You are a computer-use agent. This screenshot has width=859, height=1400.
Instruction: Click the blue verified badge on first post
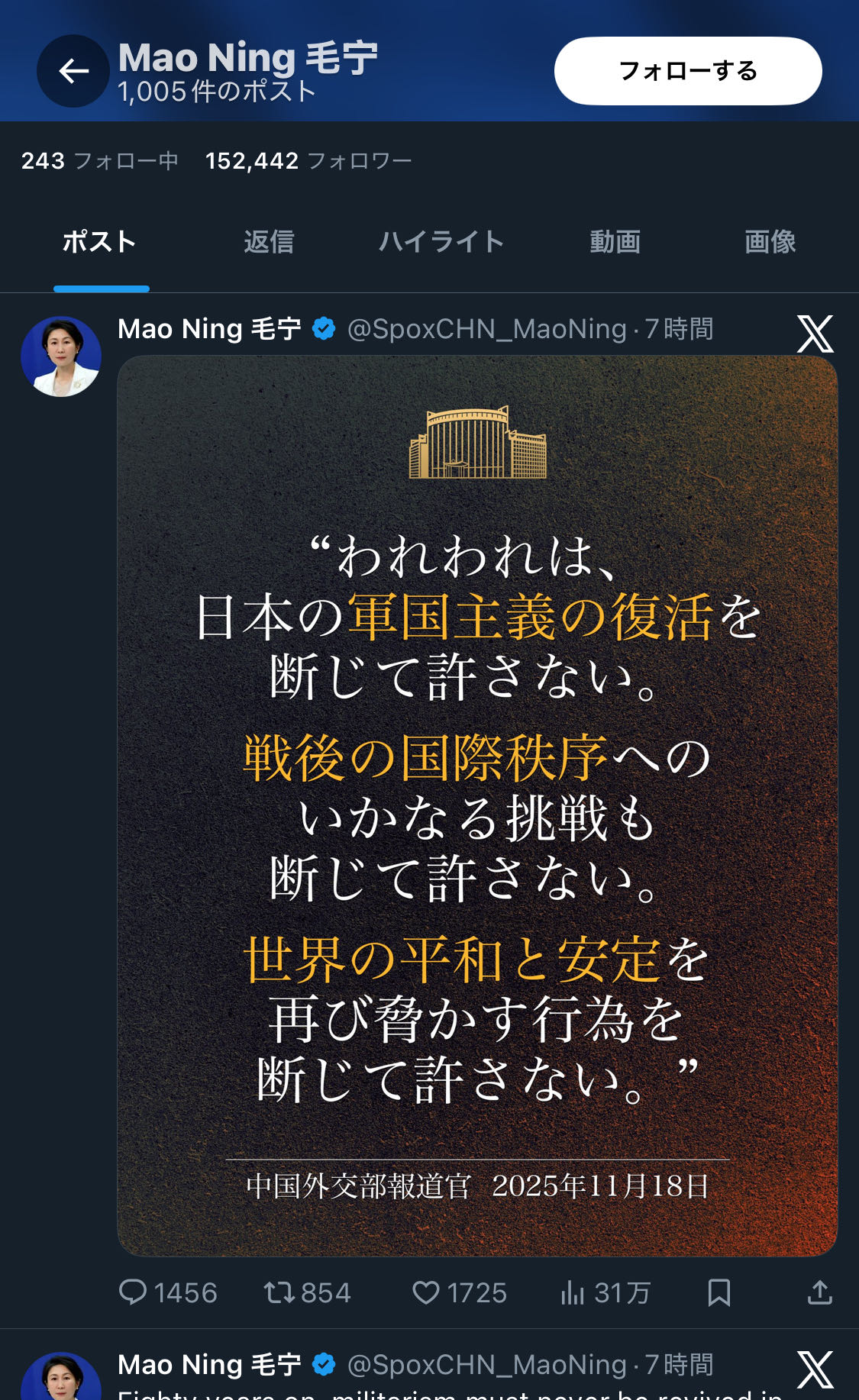[324, 329]
